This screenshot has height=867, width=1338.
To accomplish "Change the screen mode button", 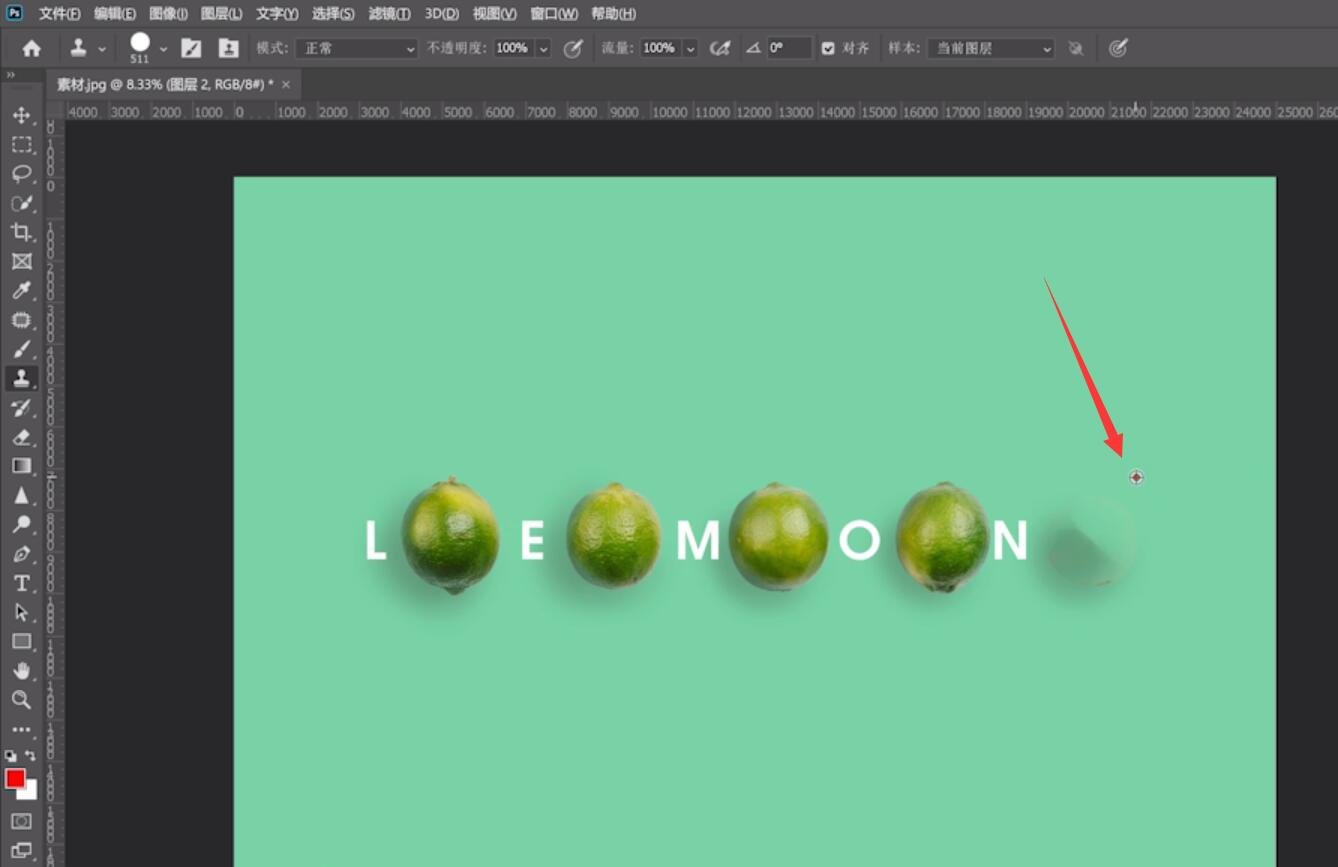I will point(21,851).
